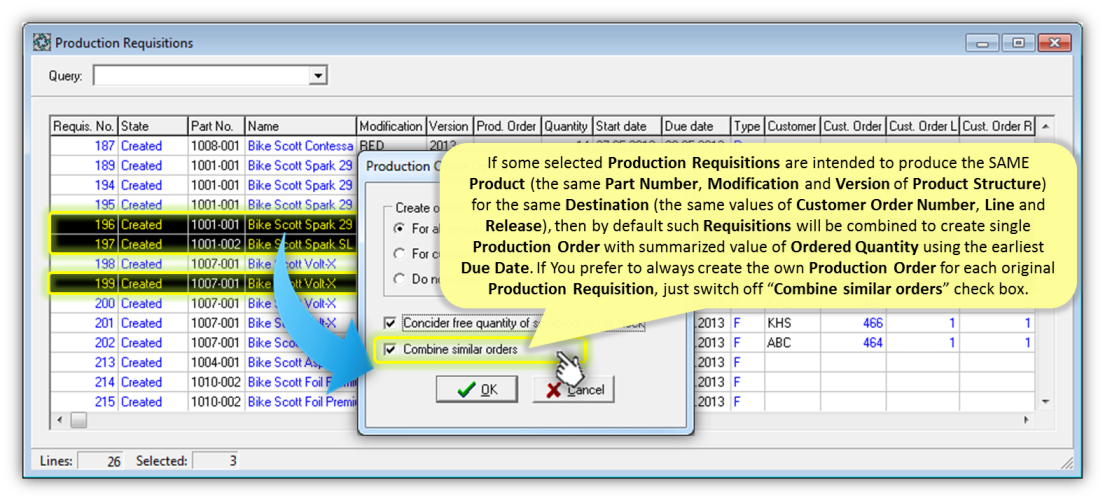Screen dimensions: 1105x501
Task: Click customer KHS cell
Action: click(x=791, y=323)
